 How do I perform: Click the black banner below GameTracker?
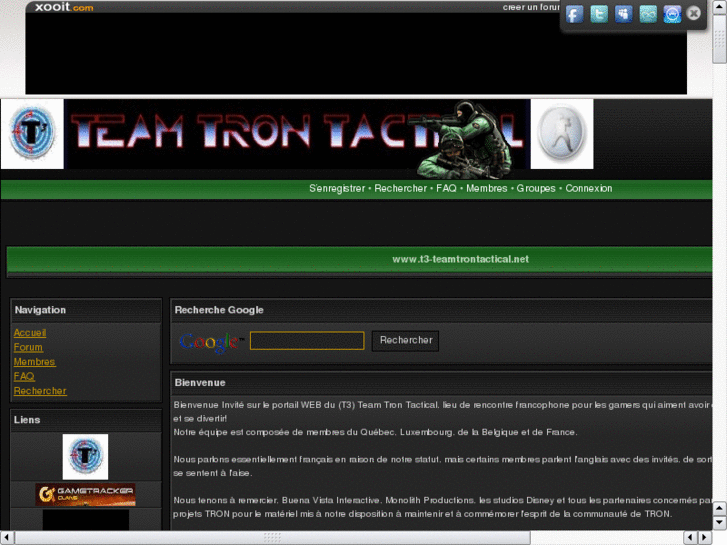click(86, 520)
